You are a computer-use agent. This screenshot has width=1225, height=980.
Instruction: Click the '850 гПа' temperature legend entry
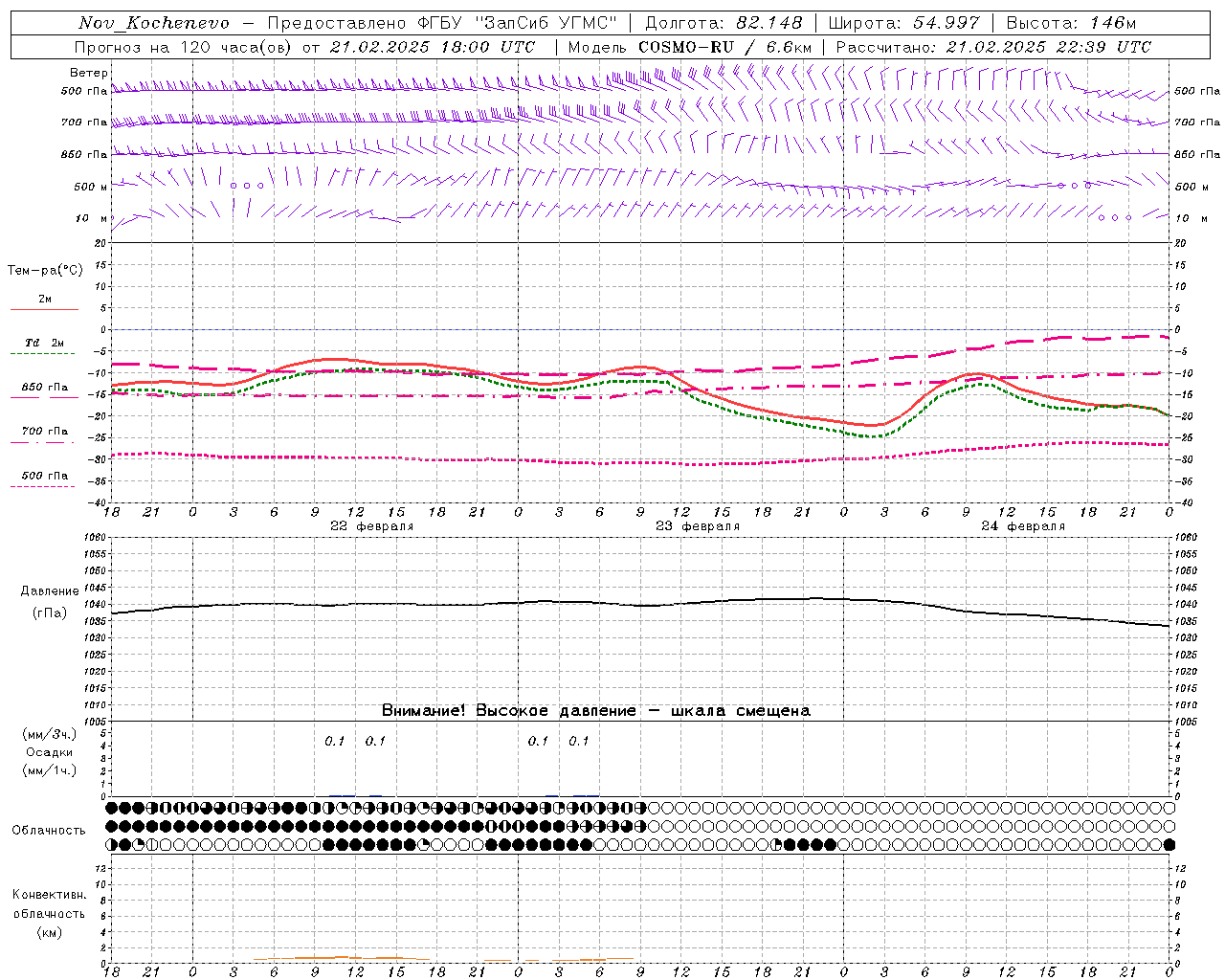45,388
